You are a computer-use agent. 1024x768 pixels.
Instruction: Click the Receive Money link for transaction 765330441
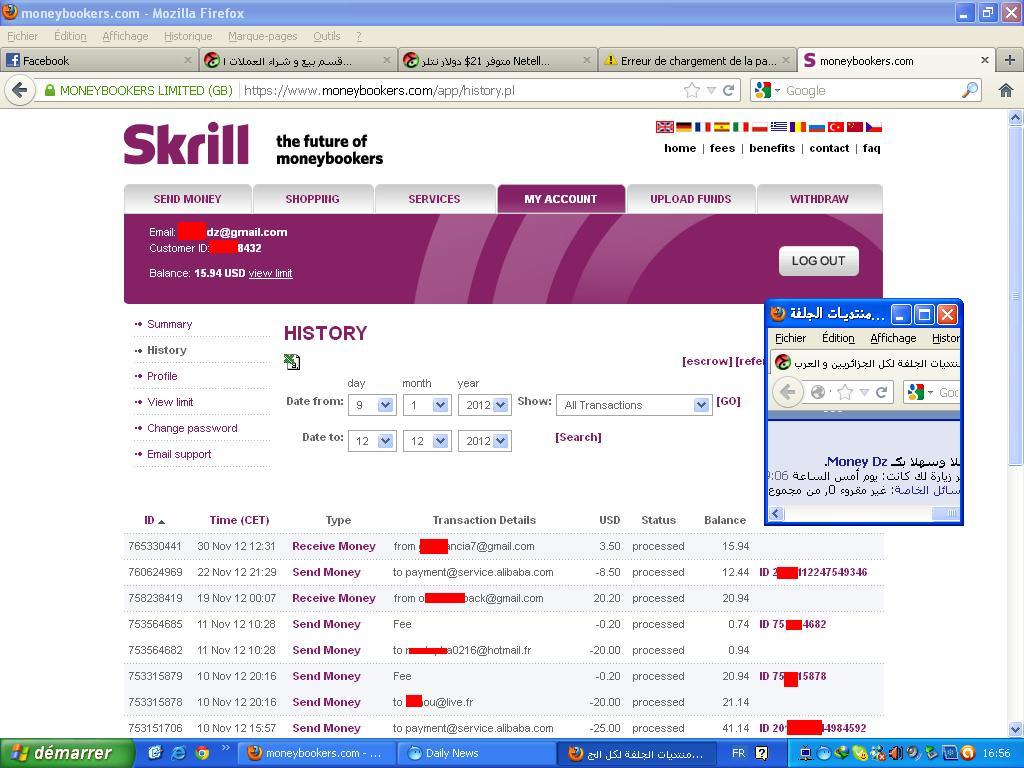point(334,546)
